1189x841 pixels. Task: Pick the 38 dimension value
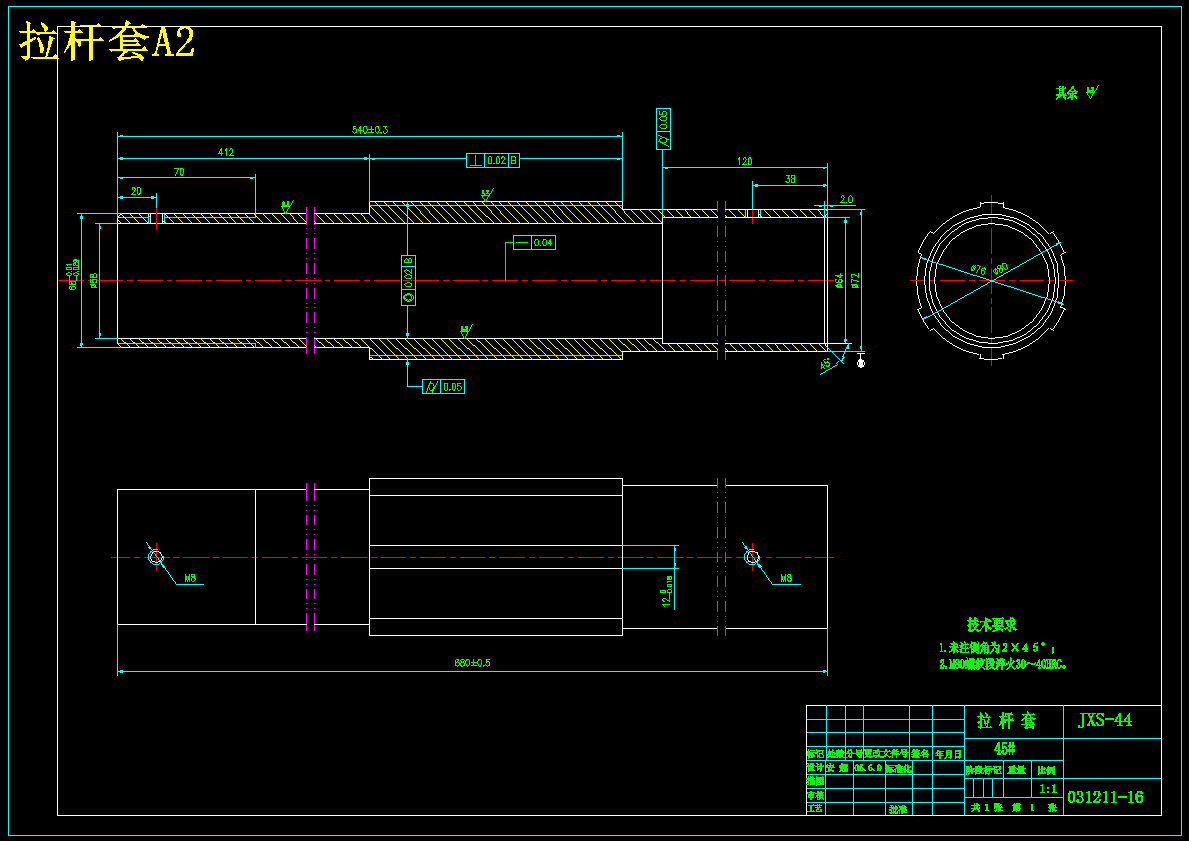point(790,179)
